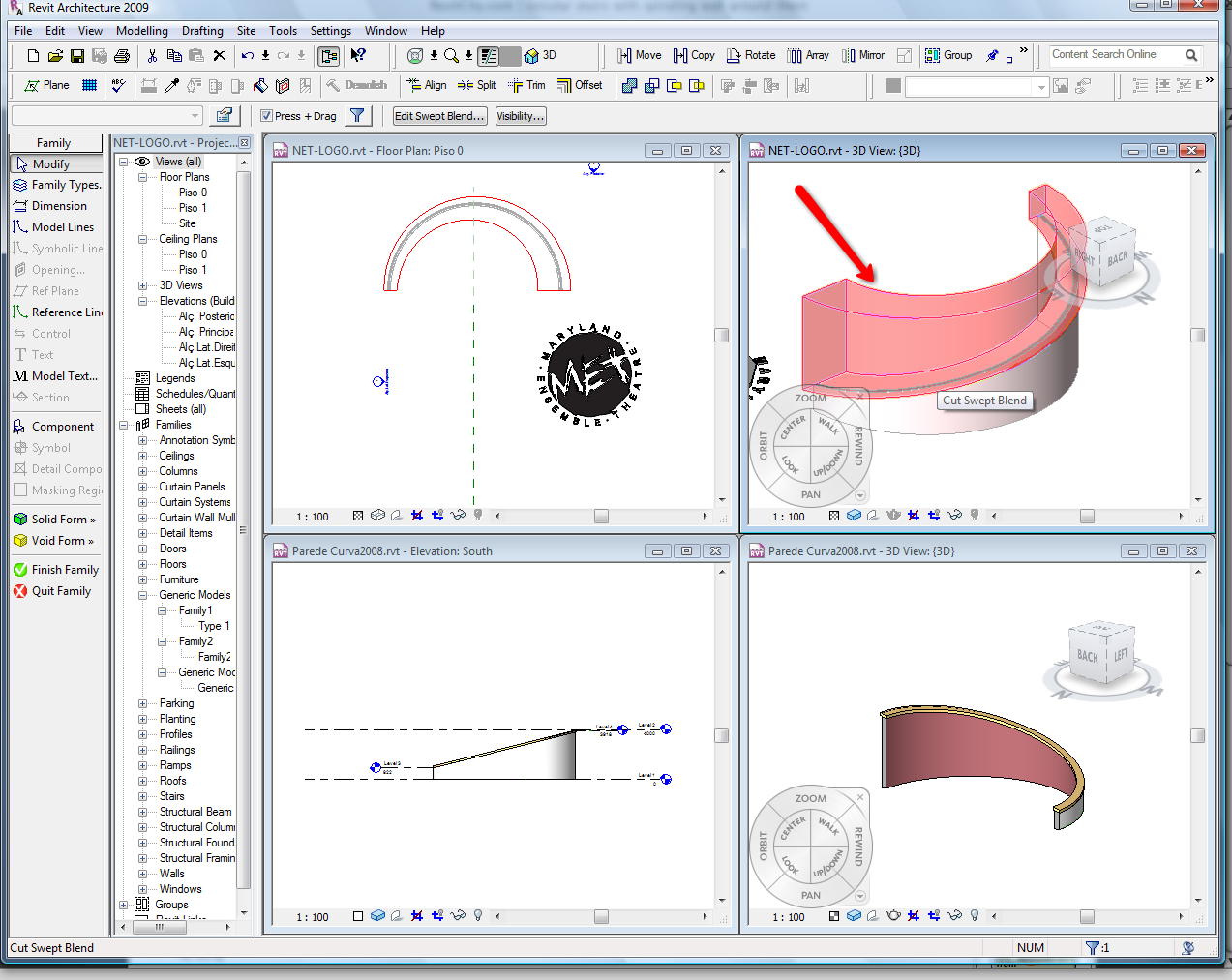Viewport: 1232px width, 980px height.
Task: Select the Rotate tool
Action: 751,55
